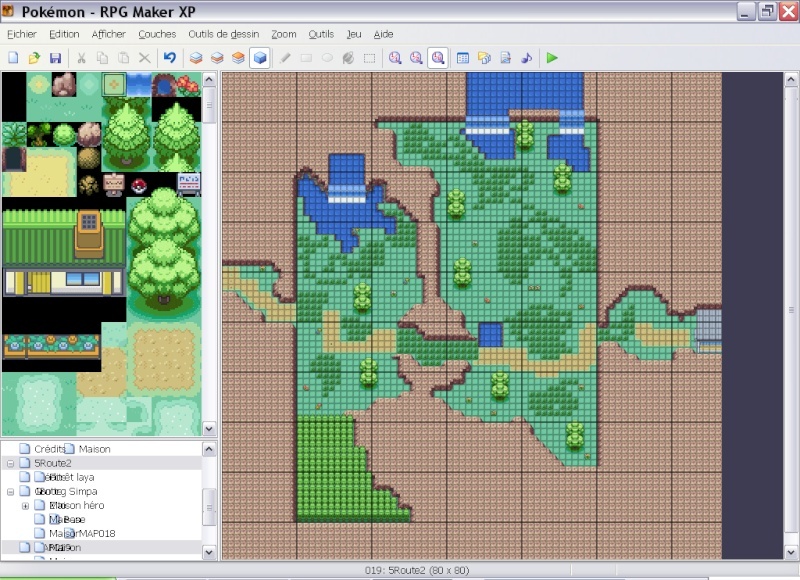This screenshot has width=800, height=580.
Task: Select the Rectangle drawing tool
Action: tap(306, 58)
